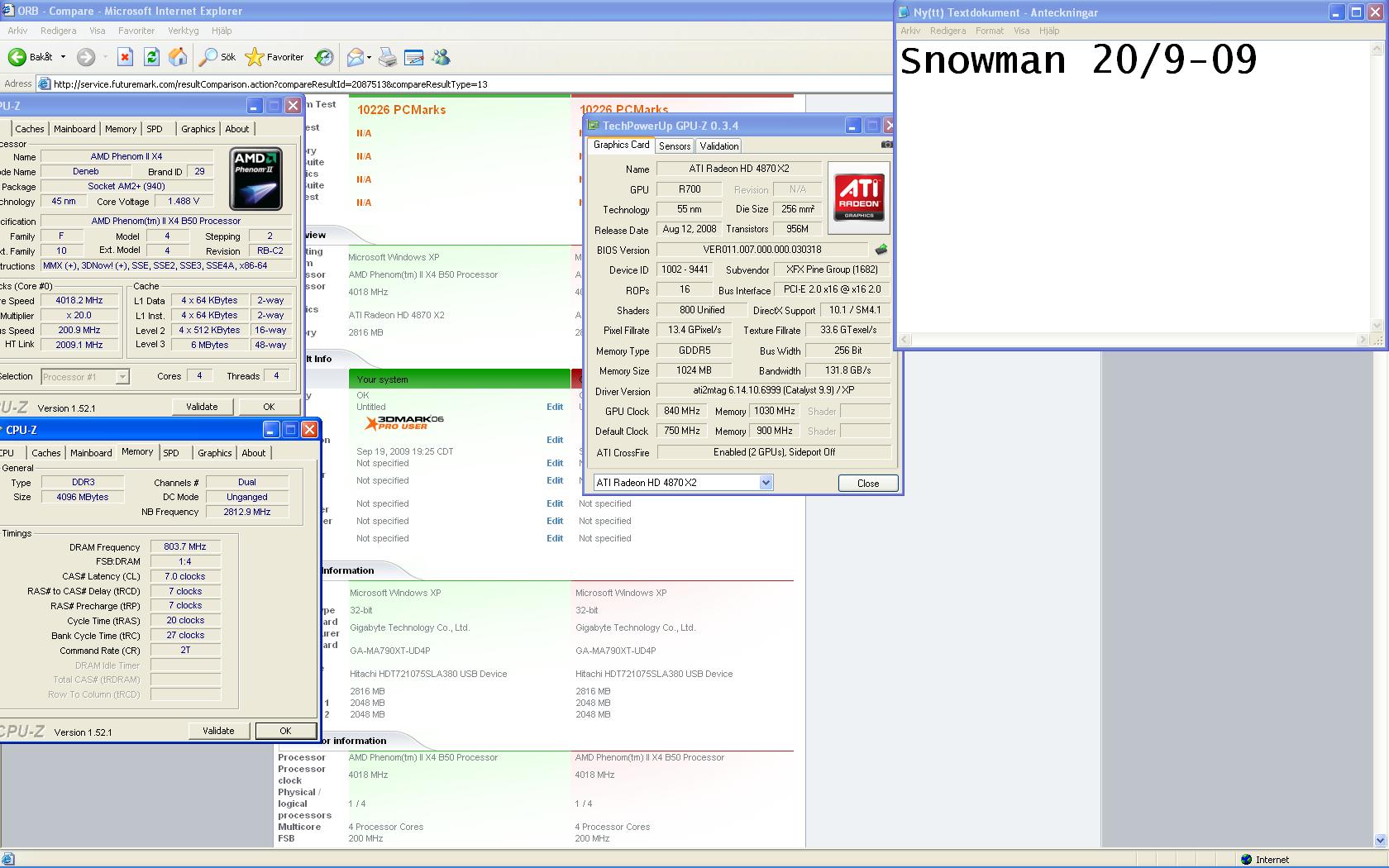Image resolution: width=1389 pixels, height=868 pixels.
Task: Click the Forward arrow in Internet Explorer
Action: (85, 57)
